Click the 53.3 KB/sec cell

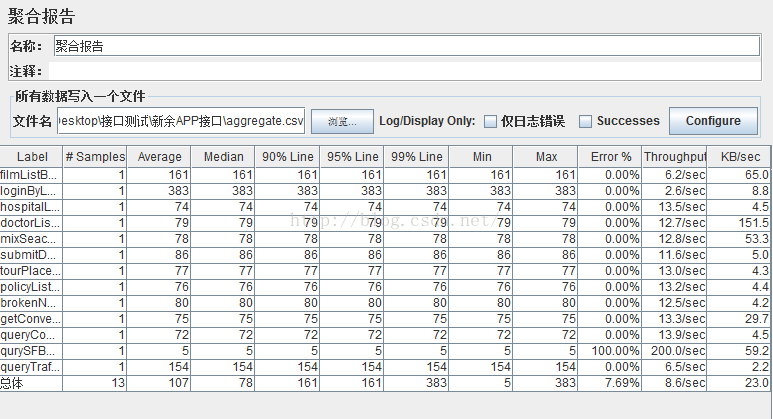click(x=739, y=239)
